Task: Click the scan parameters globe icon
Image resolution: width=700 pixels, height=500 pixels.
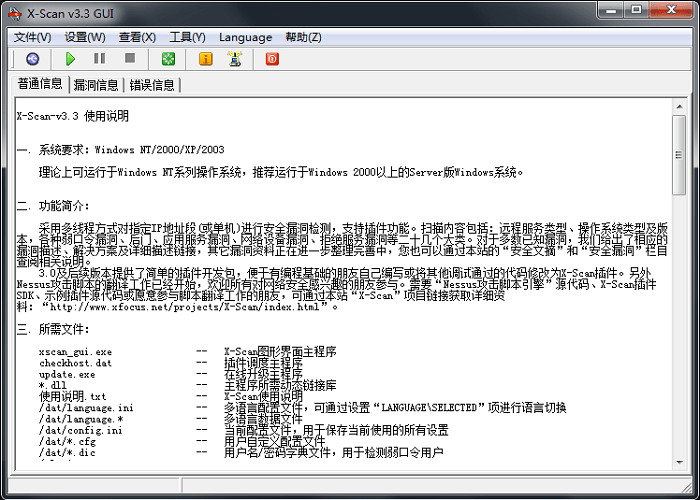Action: click(33, 60)
